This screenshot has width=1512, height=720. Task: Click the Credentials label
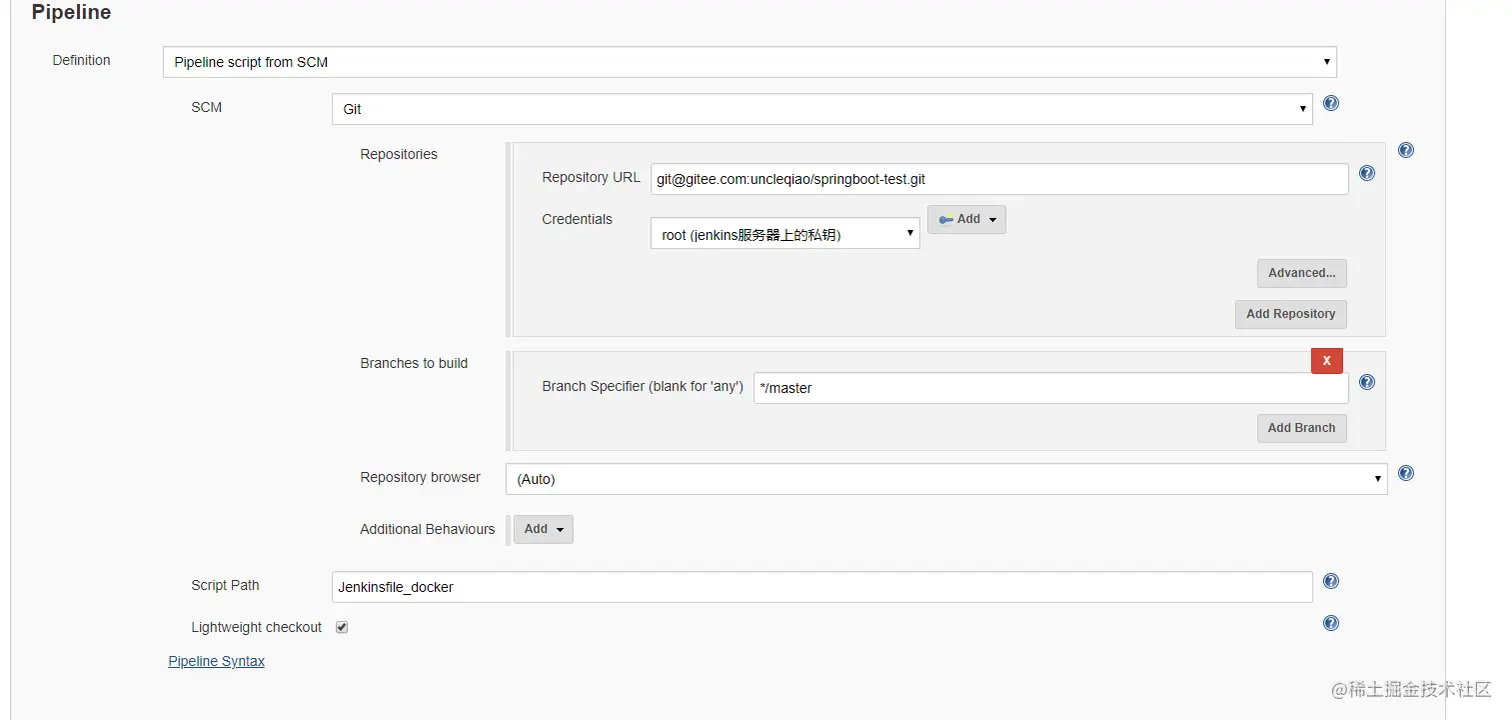coord(577,219)
